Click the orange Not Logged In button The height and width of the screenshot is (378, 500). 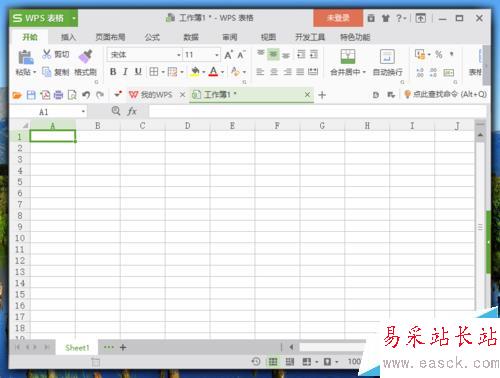(x=338, y=18)
